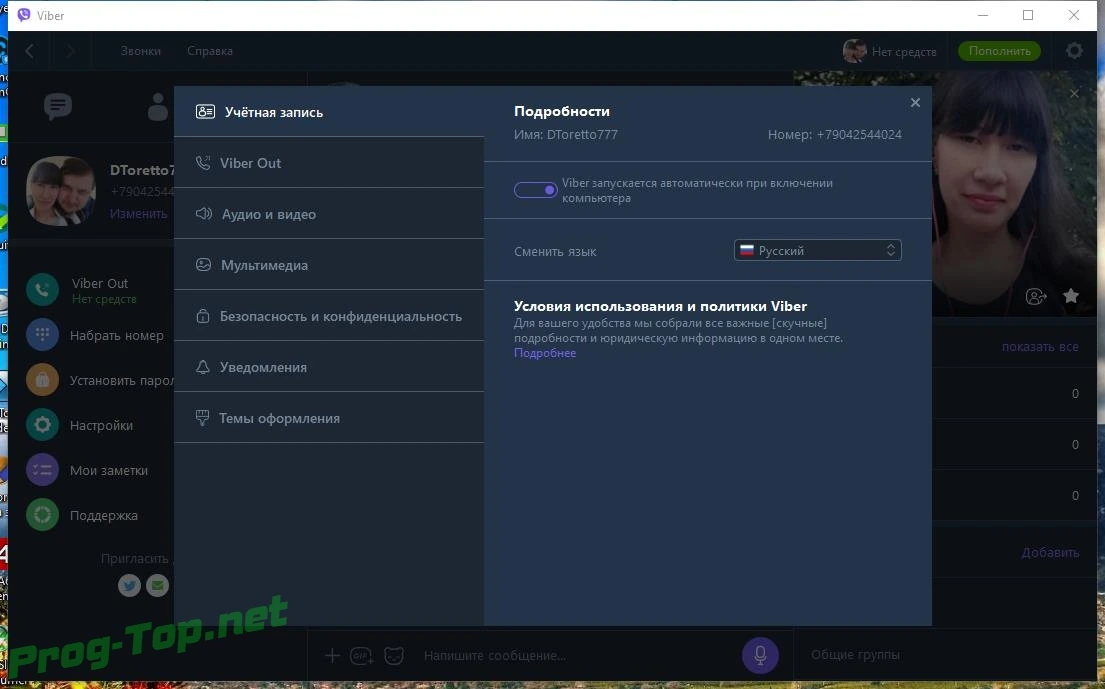This screenshot has height=689, width=1105.
Task: Click the Имя: DToretto777 text
Action: [566, 135]
